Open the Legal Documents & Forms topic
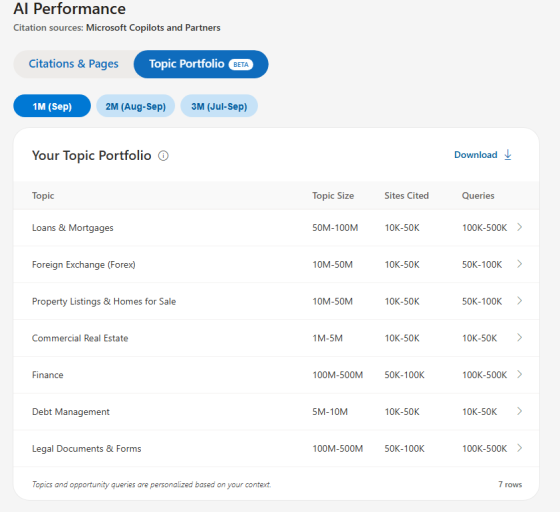 pyautogui.click(x=86, y=448)
